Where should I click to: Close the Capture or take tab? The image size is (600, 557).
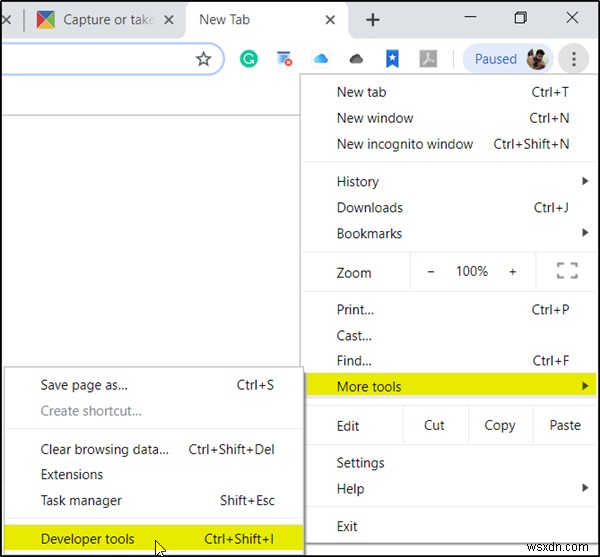pyautogui.click(x=169, y=20)
